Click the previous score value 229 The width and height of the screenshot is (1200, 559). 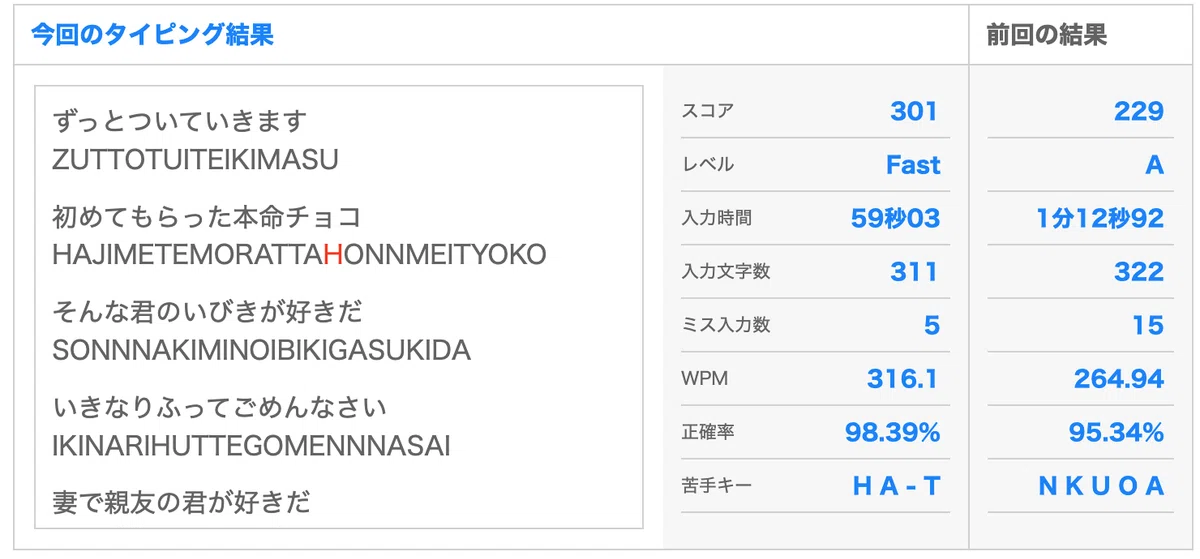click(x=1139, y=111)
